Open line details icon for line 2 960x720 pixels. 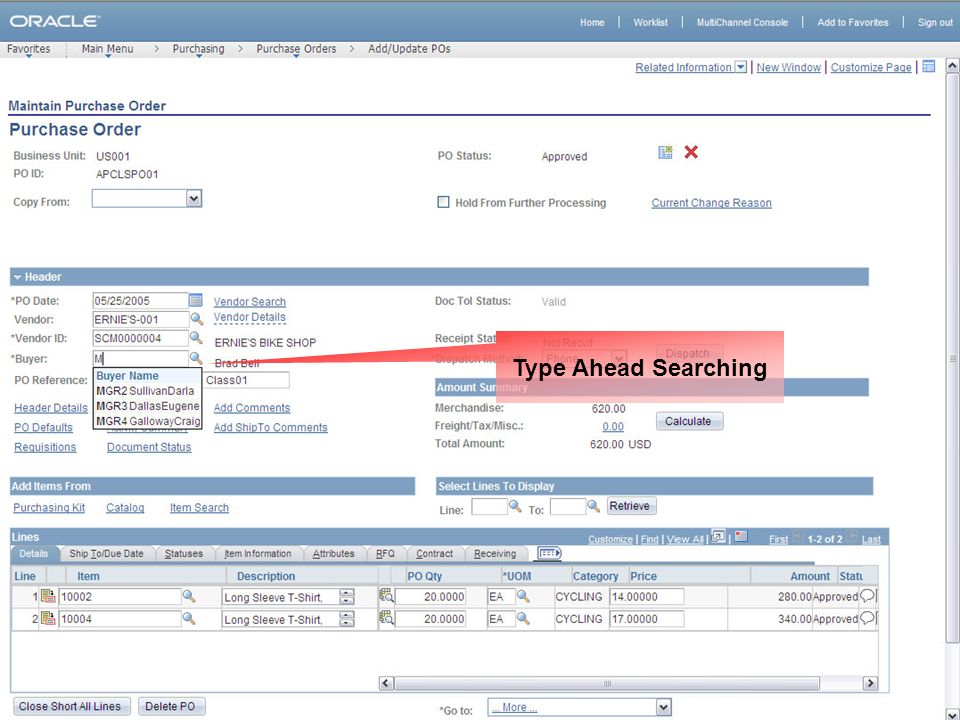click(x=48, y=618)
